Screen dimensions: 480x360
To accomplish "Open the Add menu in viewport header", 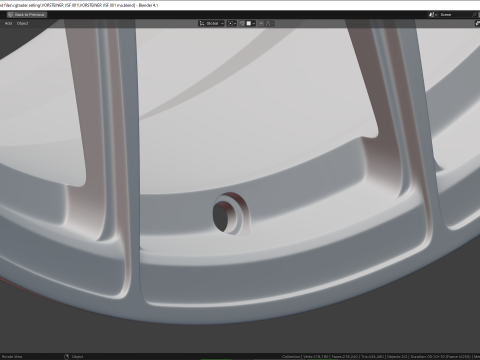I will point(8,23).
